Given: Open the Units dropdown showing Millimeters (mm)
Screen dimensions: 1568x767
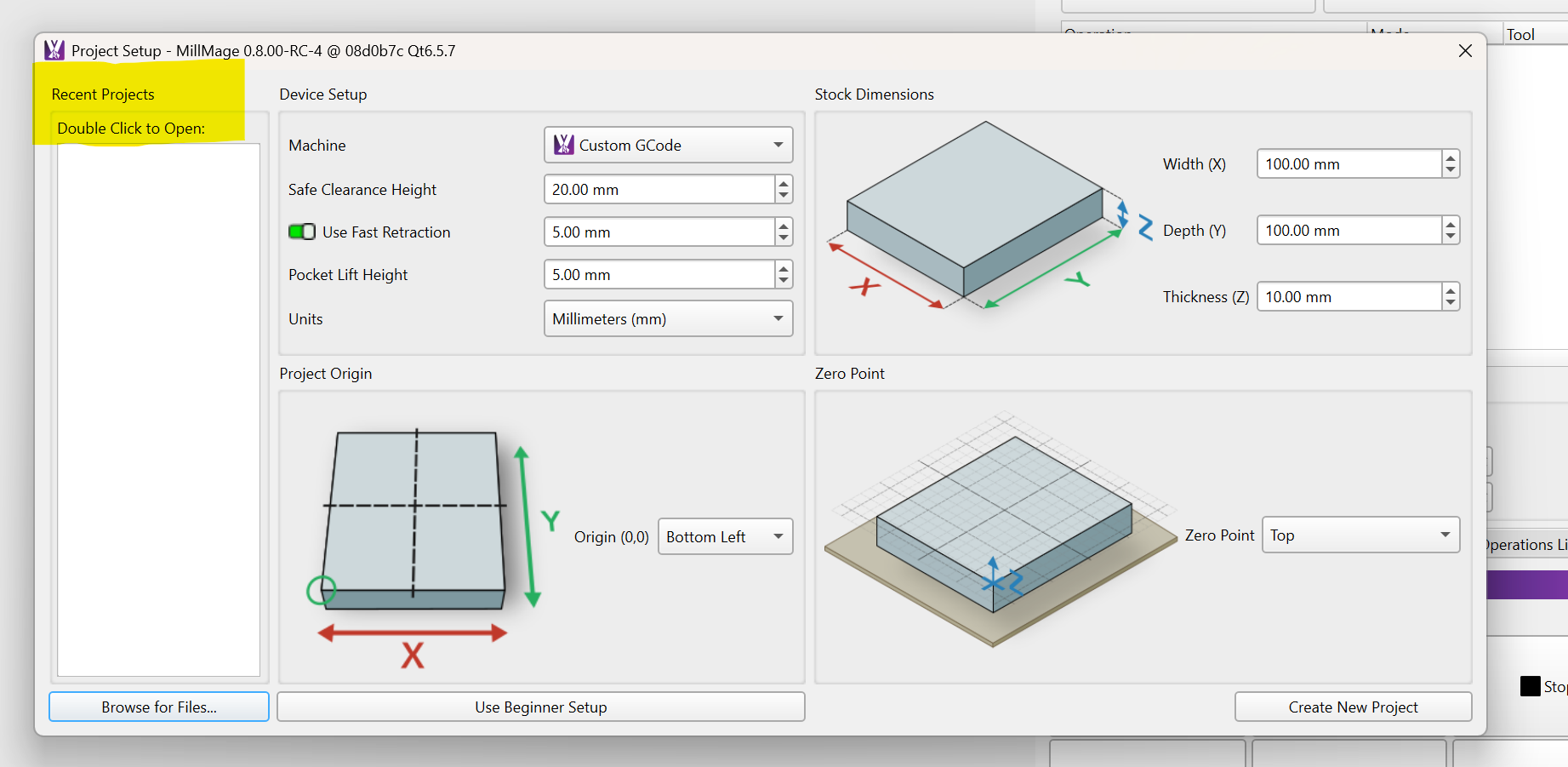Looking at the screenshot, I should coord(669,318).
